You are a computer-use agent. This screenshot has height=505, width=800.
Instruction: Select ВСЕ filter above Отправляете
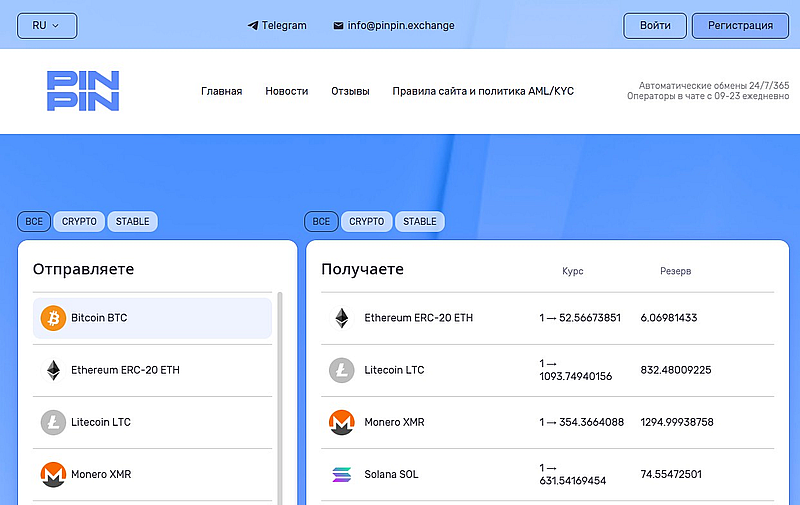click(34, 221)
